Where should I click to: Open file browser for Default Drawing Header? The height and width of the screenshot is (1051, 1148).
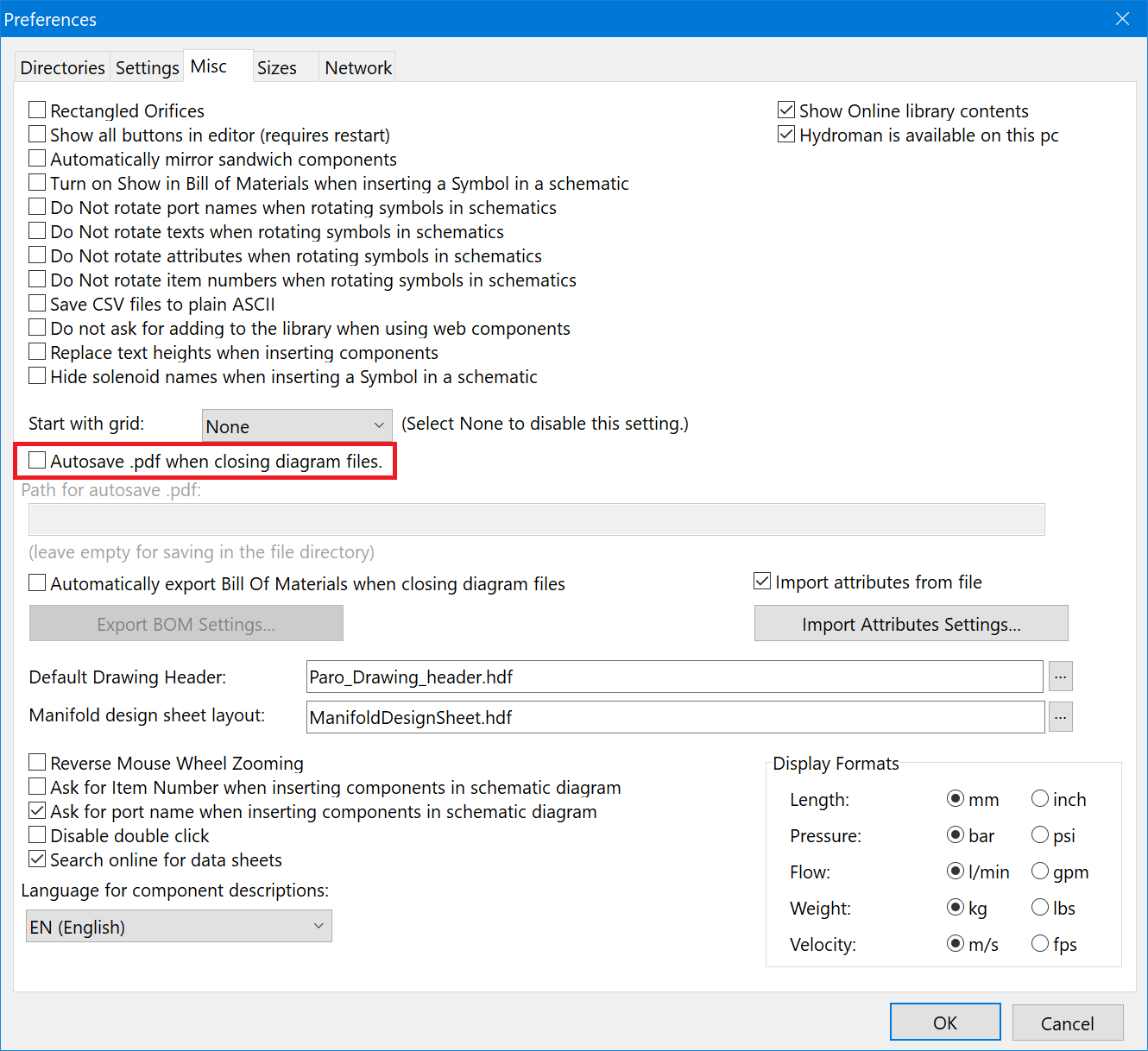tap(1060, 677)
